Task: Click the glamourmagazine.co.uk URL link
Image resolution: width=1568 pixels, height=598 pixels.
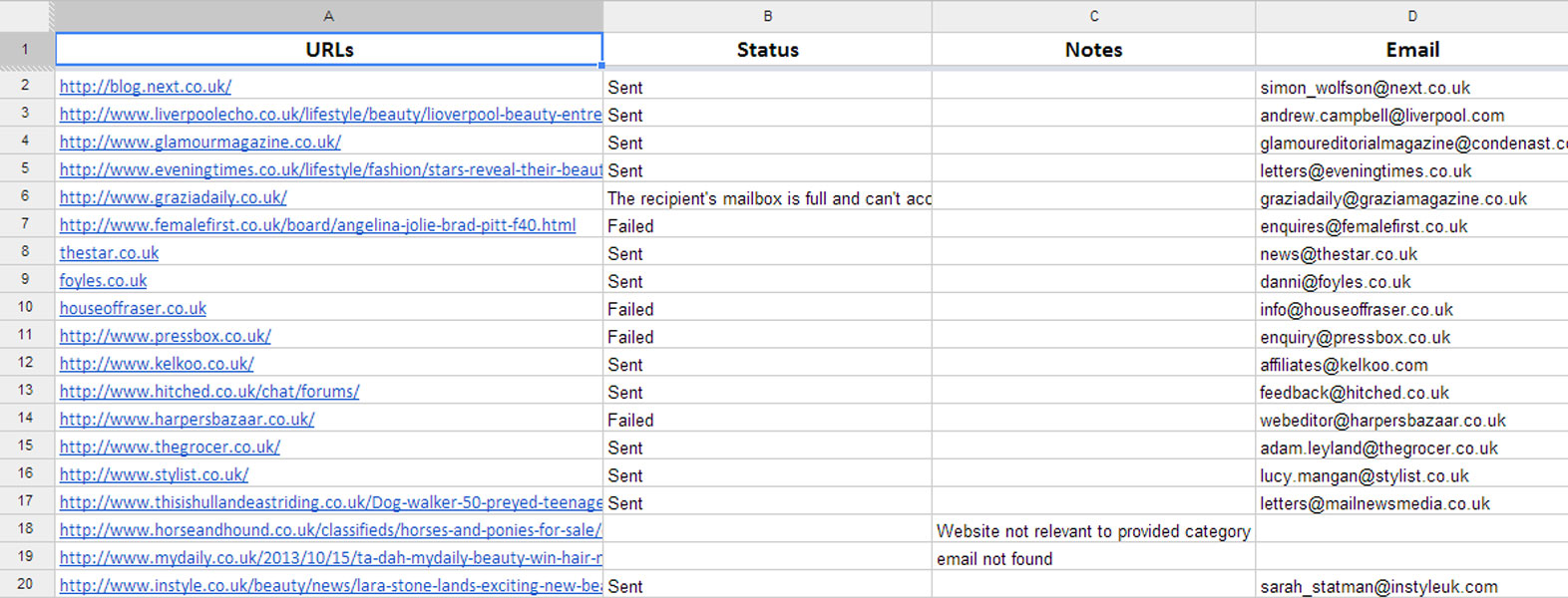Action: click(199, 143)
